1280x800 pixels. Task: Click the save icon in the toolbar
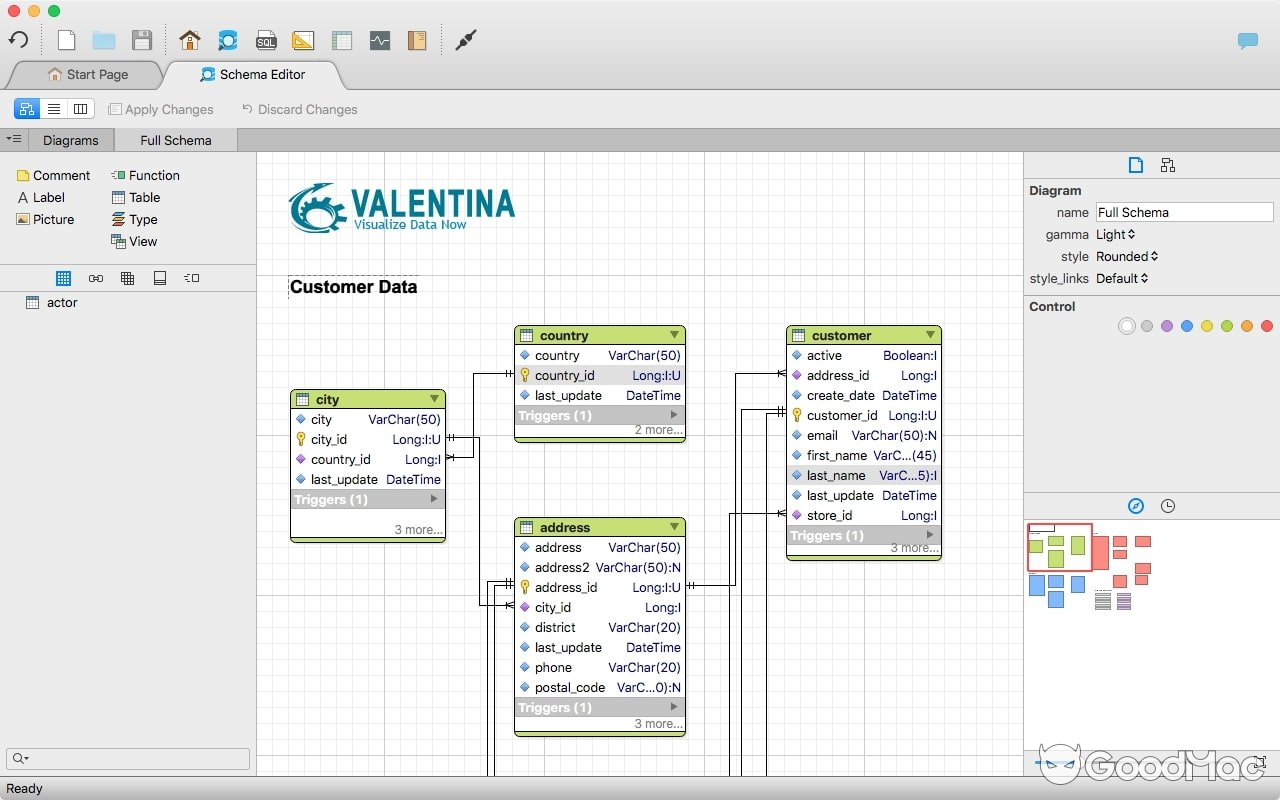point(142,40)
